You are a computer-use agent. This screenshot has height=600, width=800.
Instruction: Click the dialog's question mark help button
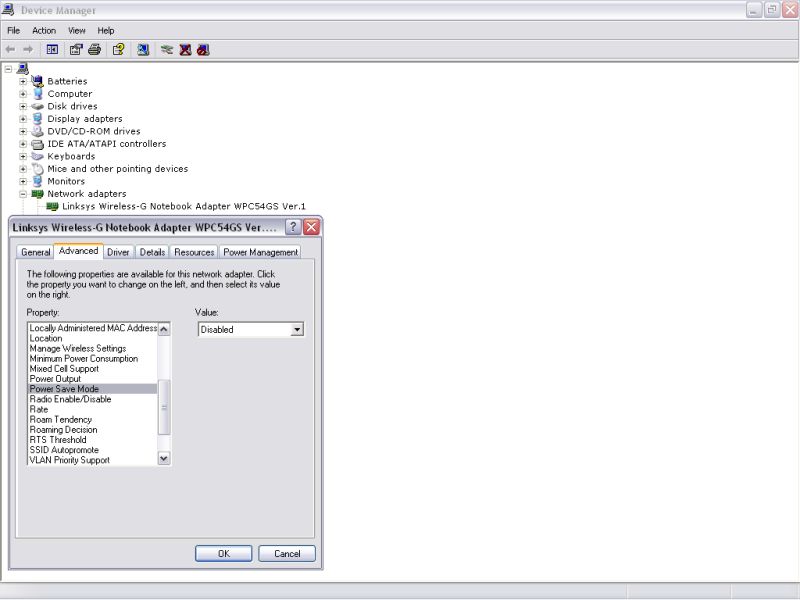(x=292, y=227)
